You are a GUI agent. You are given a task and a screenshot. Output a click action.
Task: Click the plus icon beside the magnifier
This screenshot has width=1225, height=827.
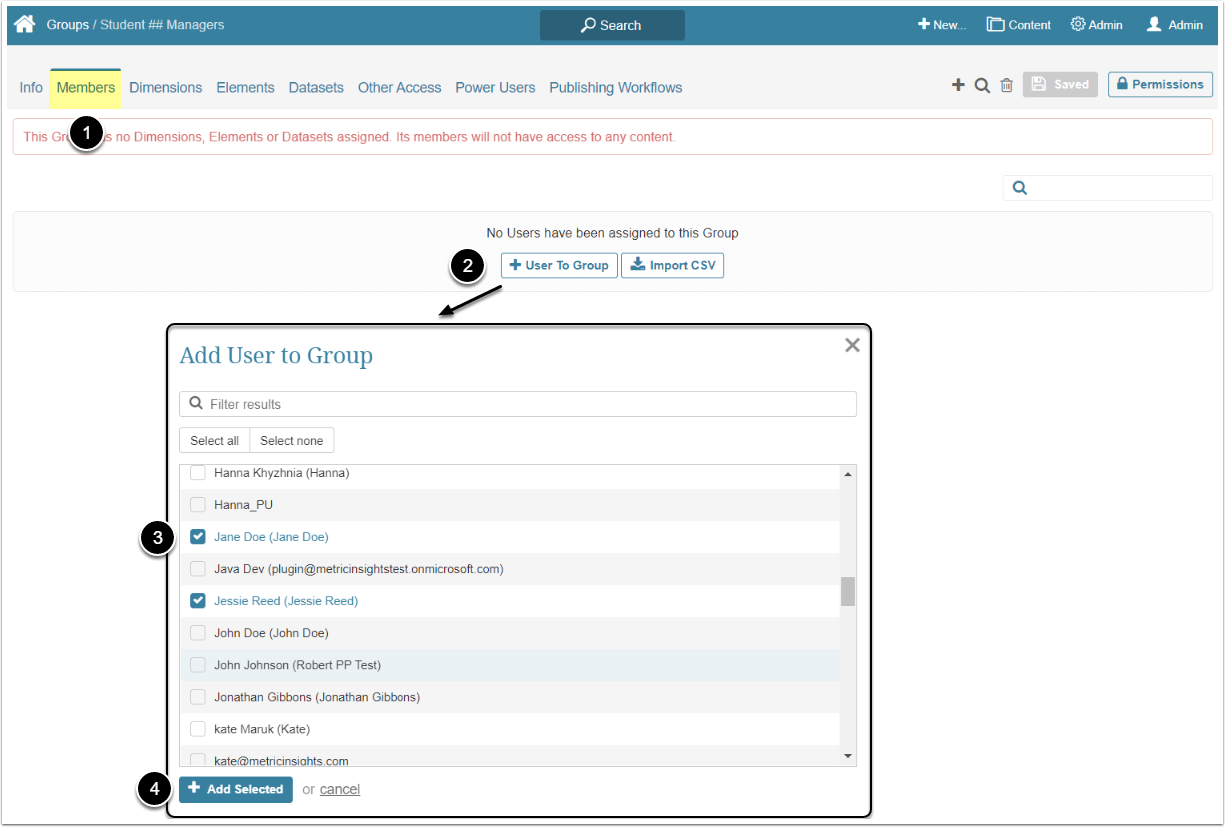pos(958,86)
